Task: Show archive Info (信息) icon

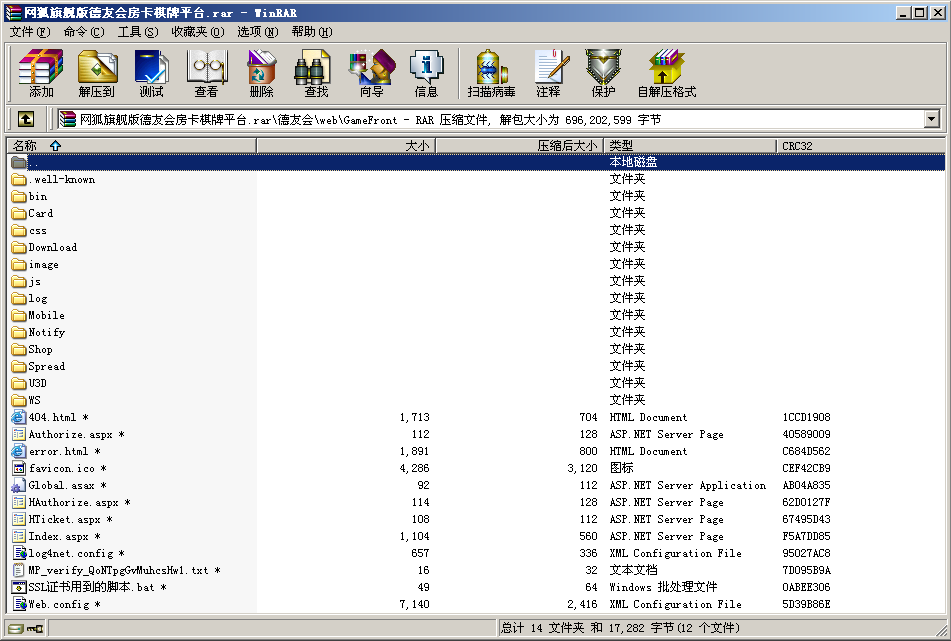Action: (426, 73)
